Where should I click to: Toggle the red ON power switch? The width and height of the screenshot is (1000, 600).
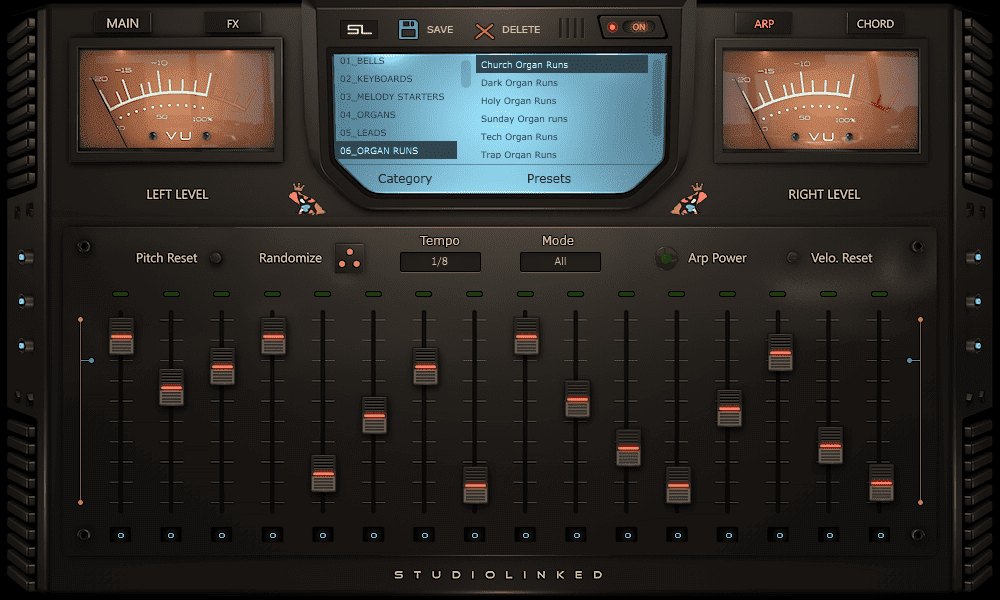(x=631, y=27)
